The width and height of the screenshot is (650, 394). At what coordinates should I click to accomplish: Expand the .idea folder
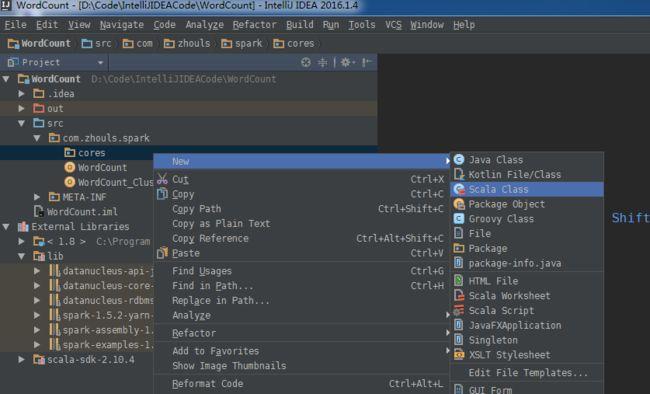pyautogui.click(x=22, y=94)
